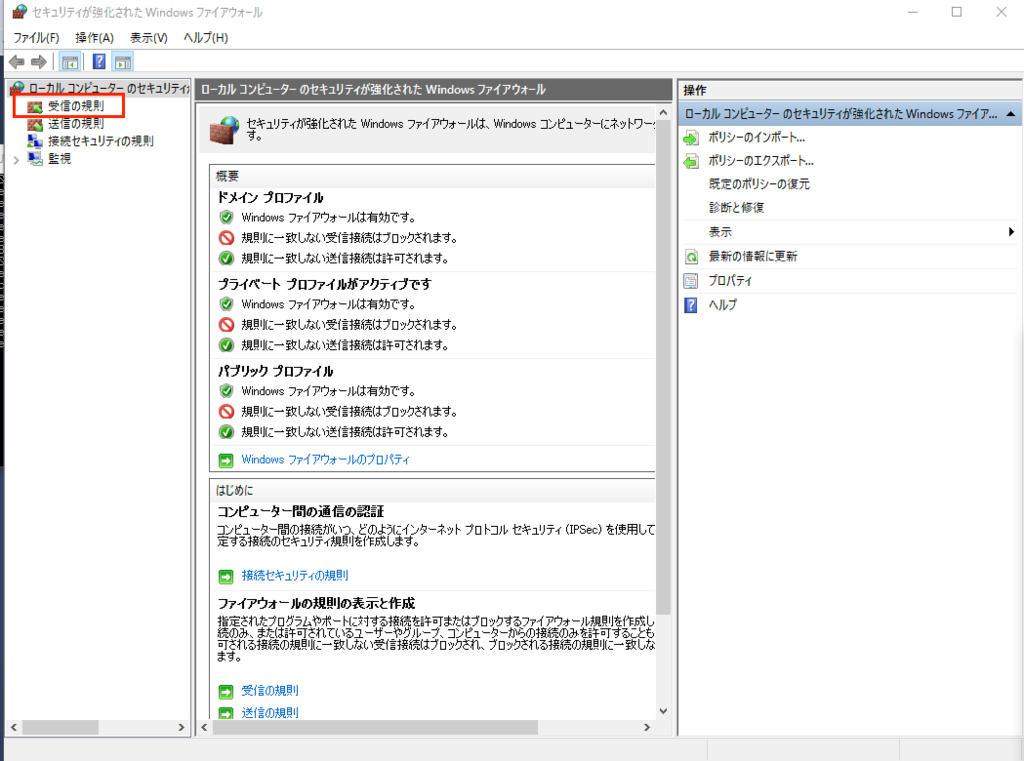The width and height of the screenshot is (1024, 761).
Task: Click green check icon under パブリック プロファイル outbound
Action: pyautogui.click(x=226, y=432)
